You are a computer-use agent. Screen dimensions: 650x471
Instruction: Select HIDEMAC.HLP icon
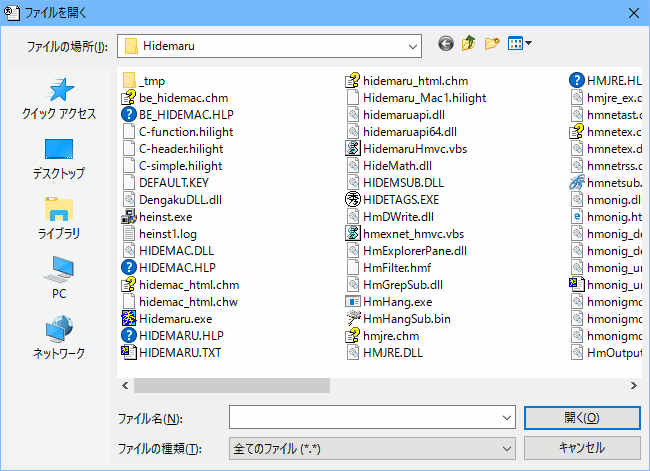tap(129, 267)
